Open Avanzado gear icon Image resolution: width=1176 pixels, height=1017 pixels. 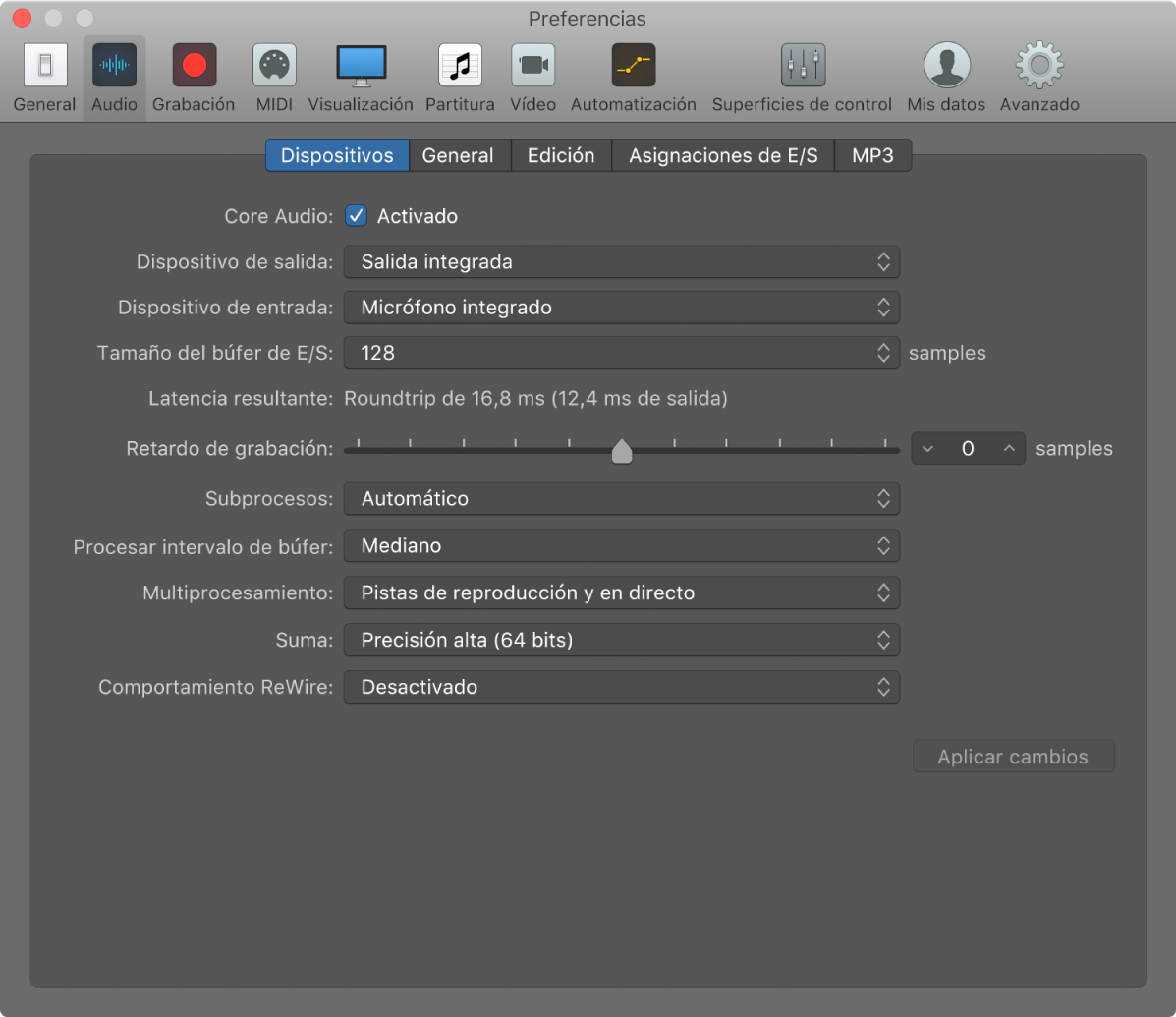(x=1039, y=66)
